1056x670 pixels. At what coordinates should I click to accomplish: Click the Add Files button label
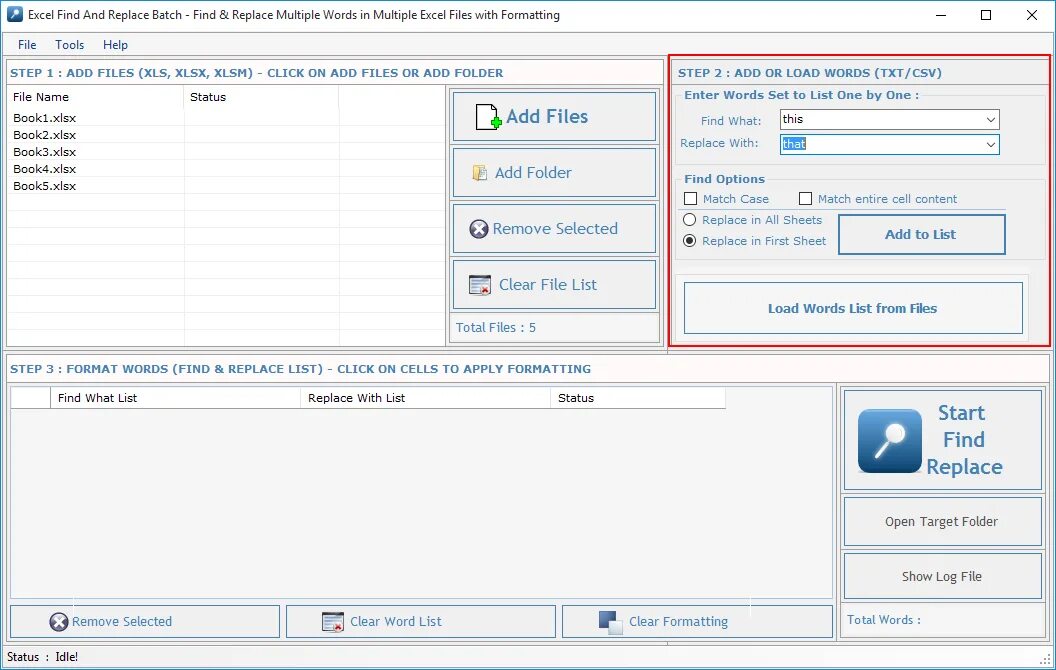(547, 116)
